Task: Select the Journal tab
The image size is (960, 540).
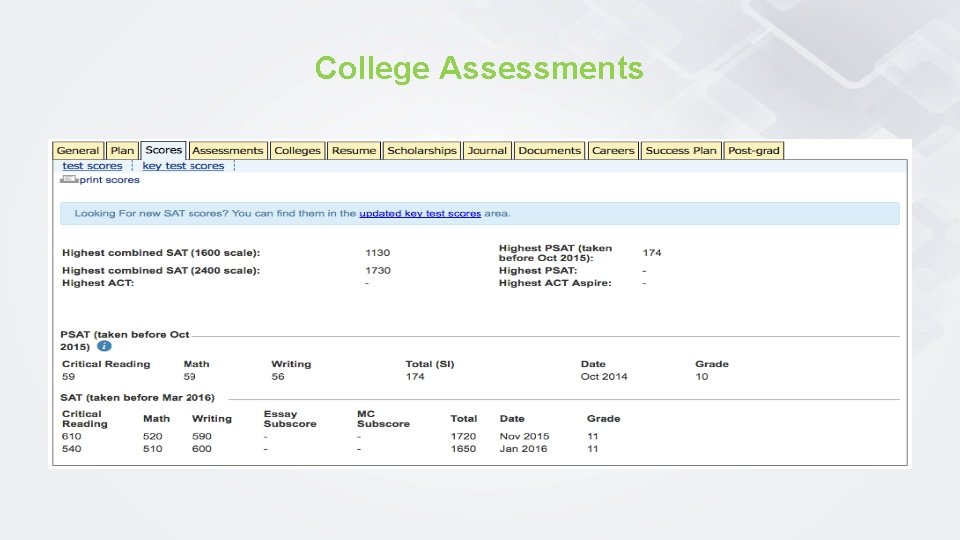Action: [x=487, y=151]
